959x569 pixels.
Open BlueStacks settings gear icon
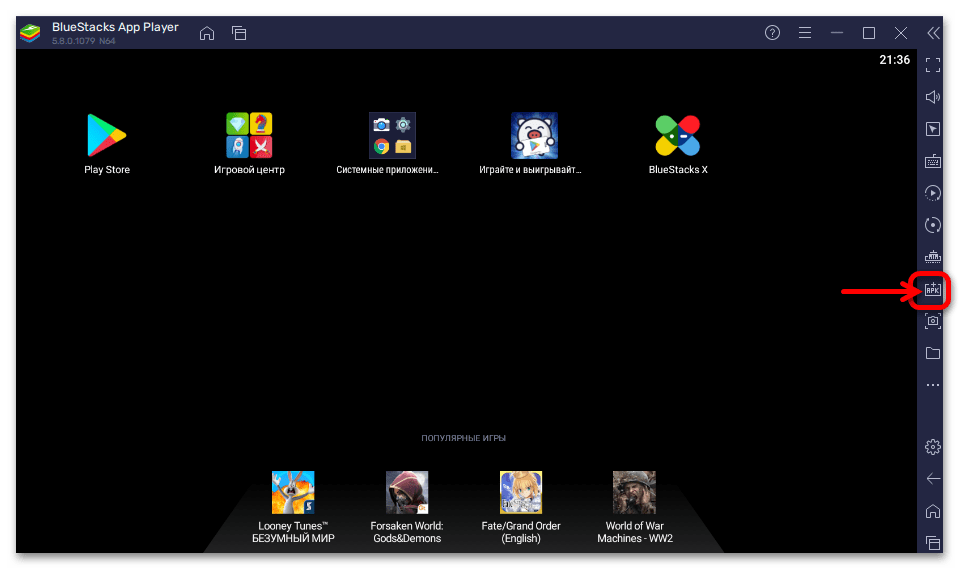coord(933,447)
